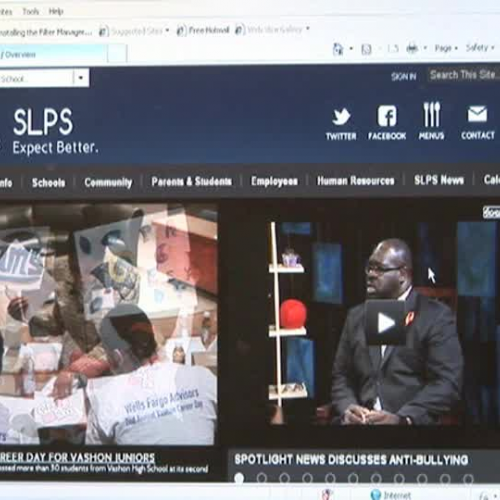Expand the Home button dropdown arrow
Image resolution: width=500 pixels, height=500 pixels.
pyautogui.click(x=351, y=49)
